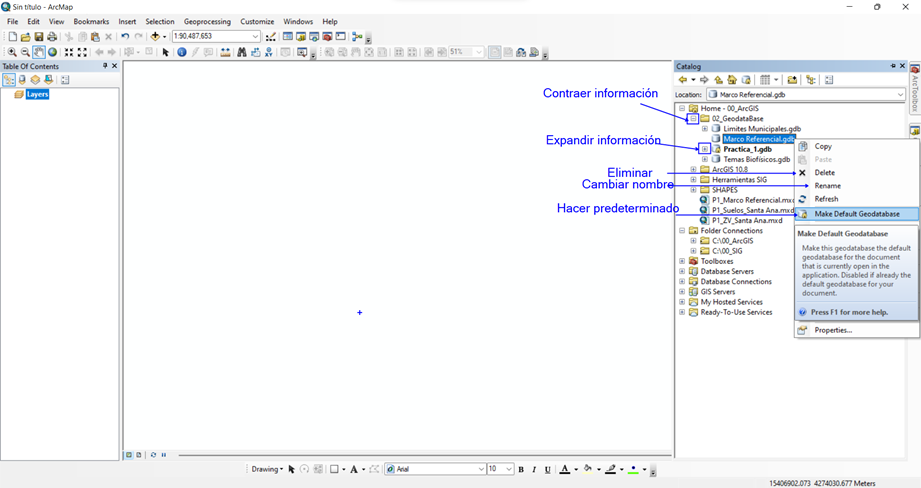921x488 pixels.
Task: Click the New Map File icon
Action: pos(12,36)
